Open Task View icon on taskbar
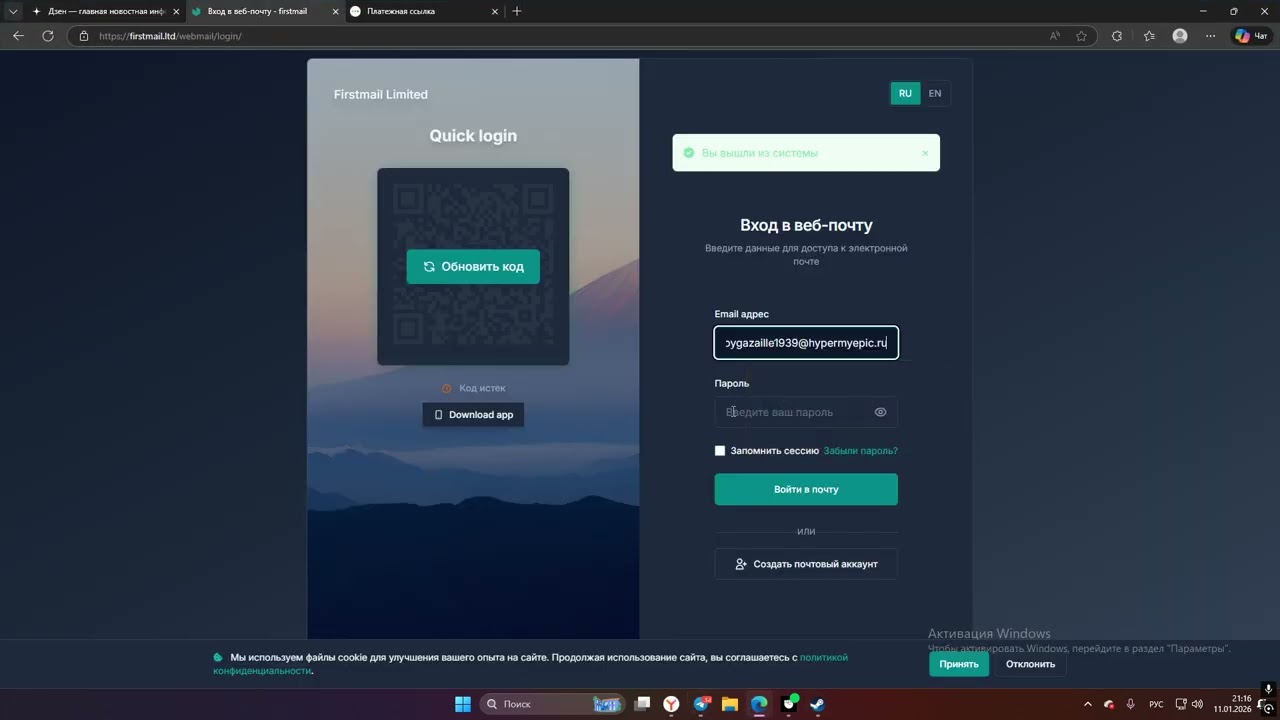The height and width of the screenshot is (720, 1280). coord(643,704)
